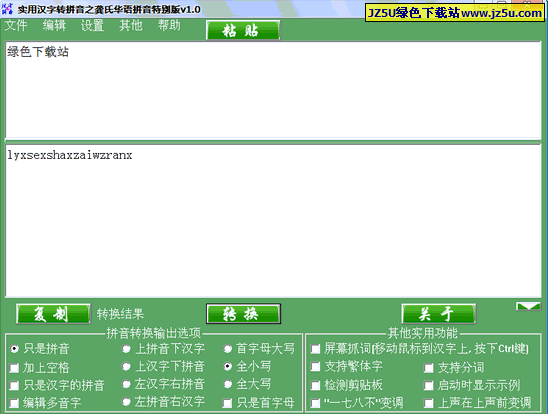
Task: Open the 设置 menu
Action: (92, 26)
